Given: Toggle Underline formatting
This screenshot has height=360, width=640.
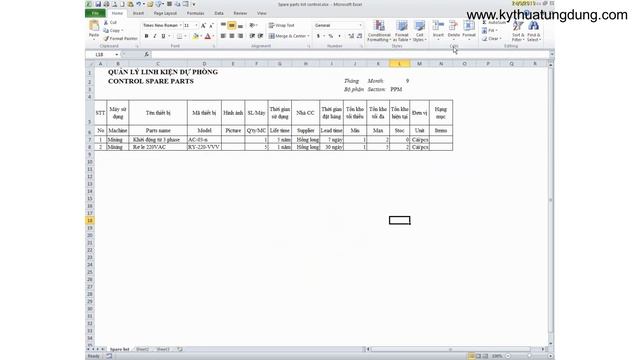Looking at the screenshot, I should click(163, 36).
